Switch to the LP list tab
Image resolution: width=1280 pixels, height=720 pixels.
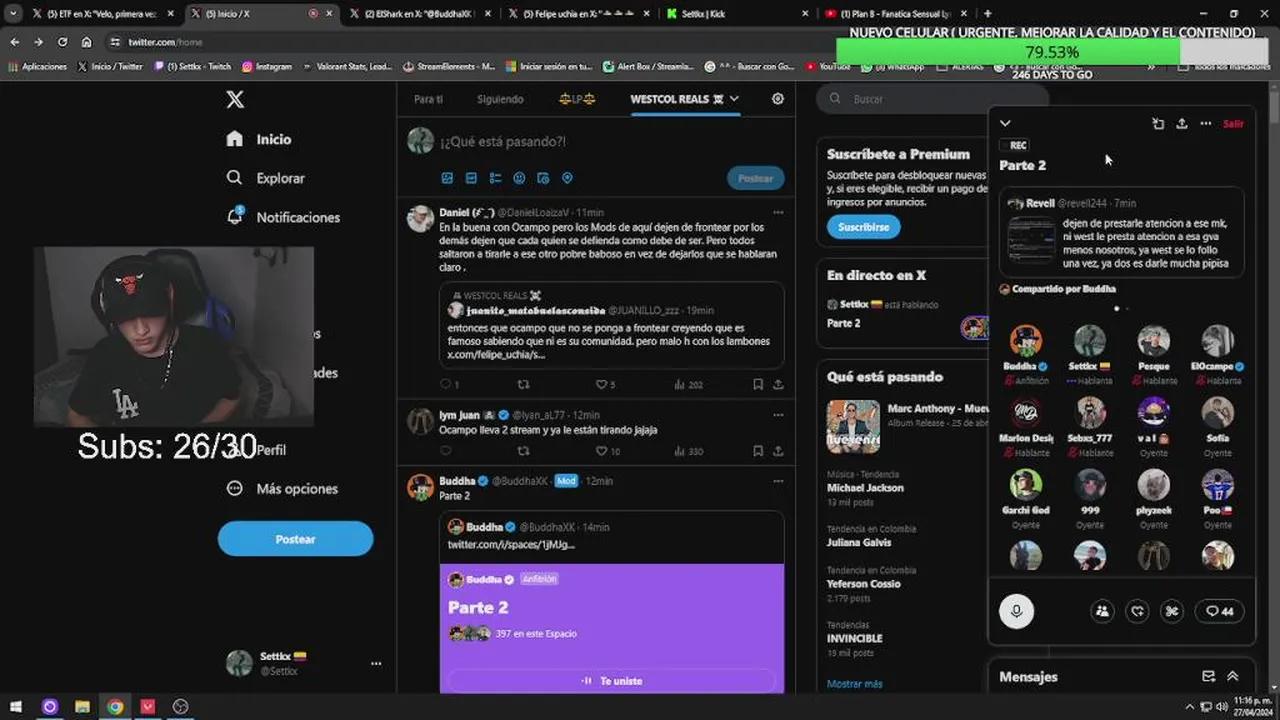click(x=577, y=99)
